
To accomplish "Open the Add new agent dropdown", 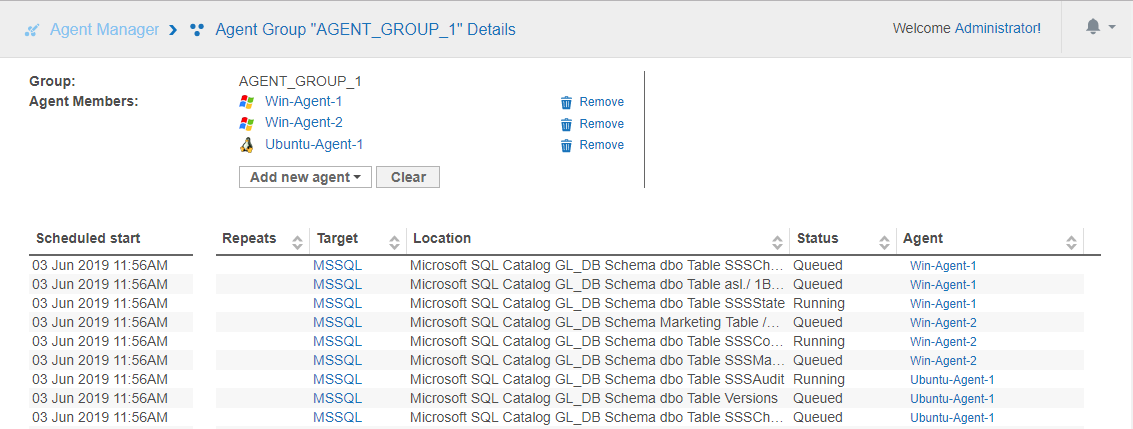I will [305, 177].
